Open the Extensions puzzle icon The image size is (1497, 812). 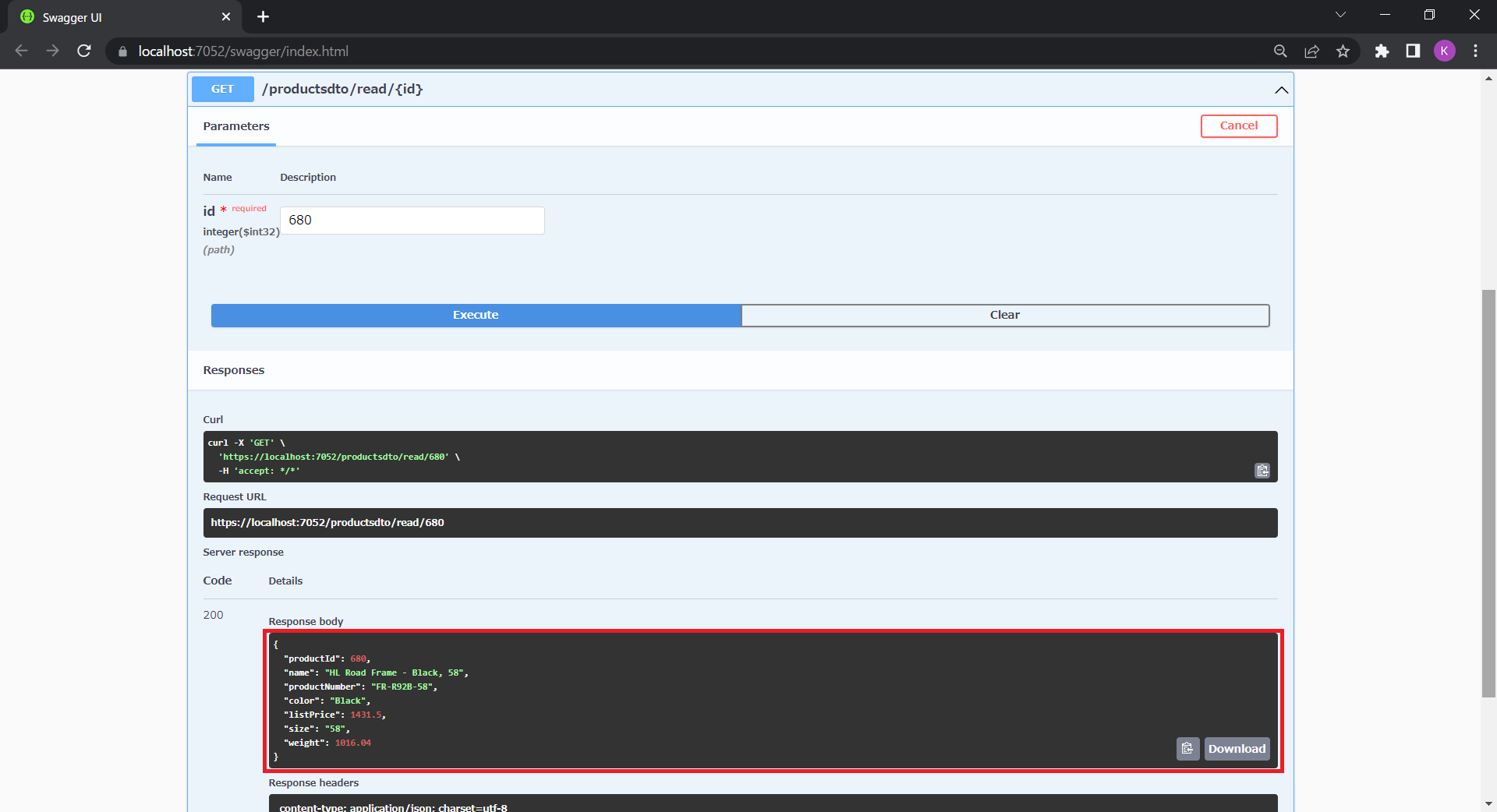pos(1382,51)
